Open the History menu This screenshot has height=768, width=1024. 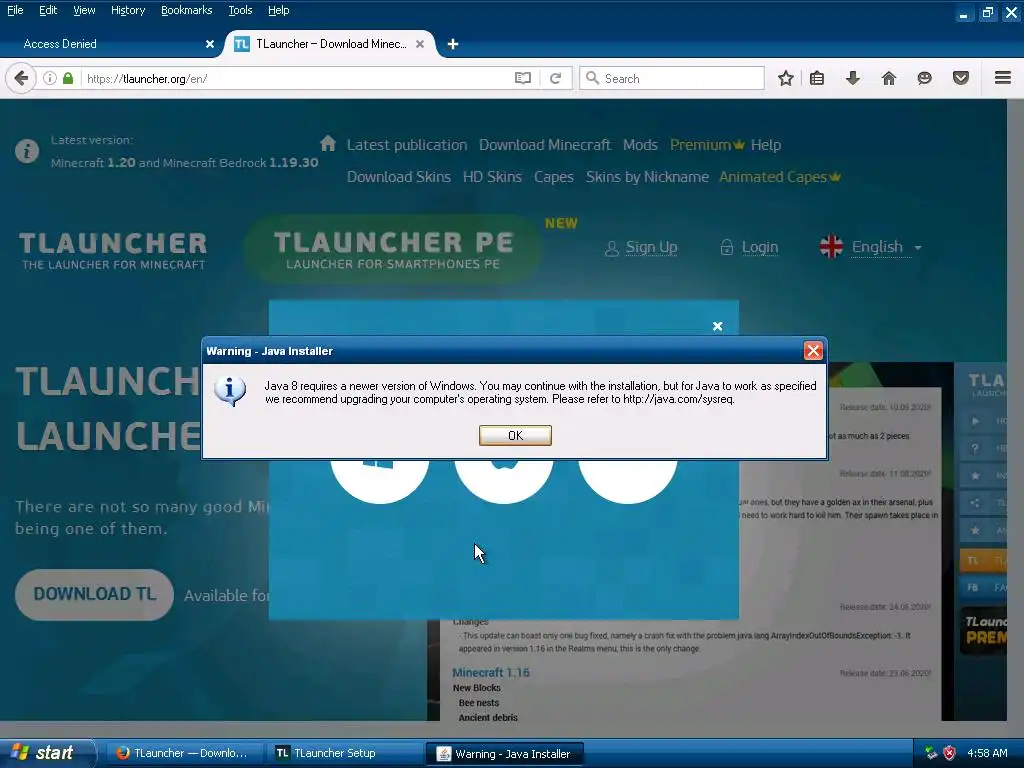point(128,10)
